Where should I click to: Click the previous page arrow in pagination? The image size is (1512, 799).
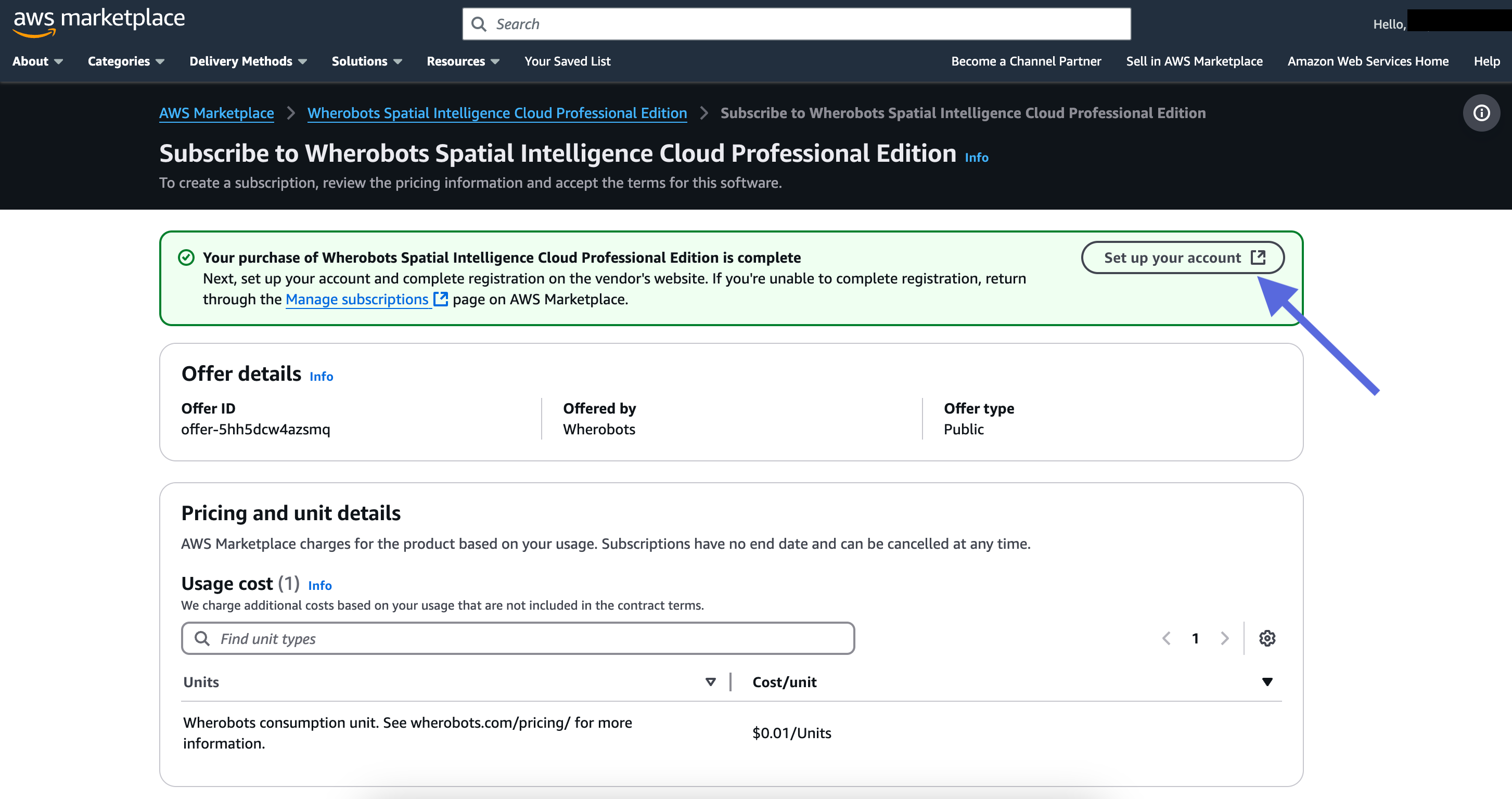click(1167, 638)
